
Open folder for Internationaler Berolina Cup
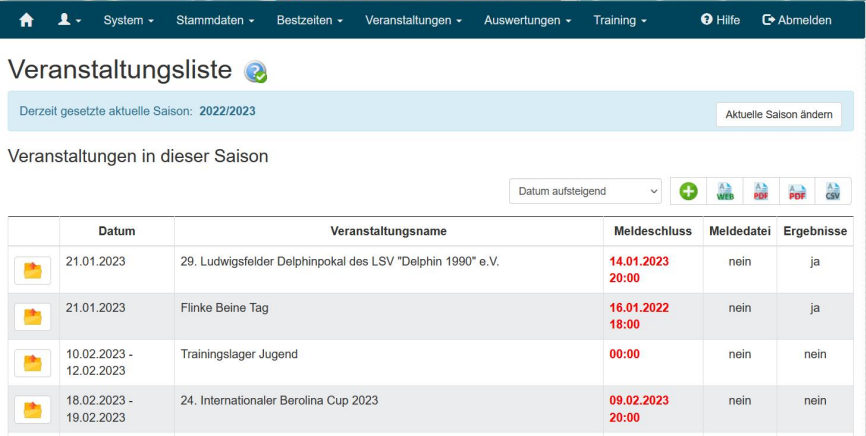click(33, 409)
